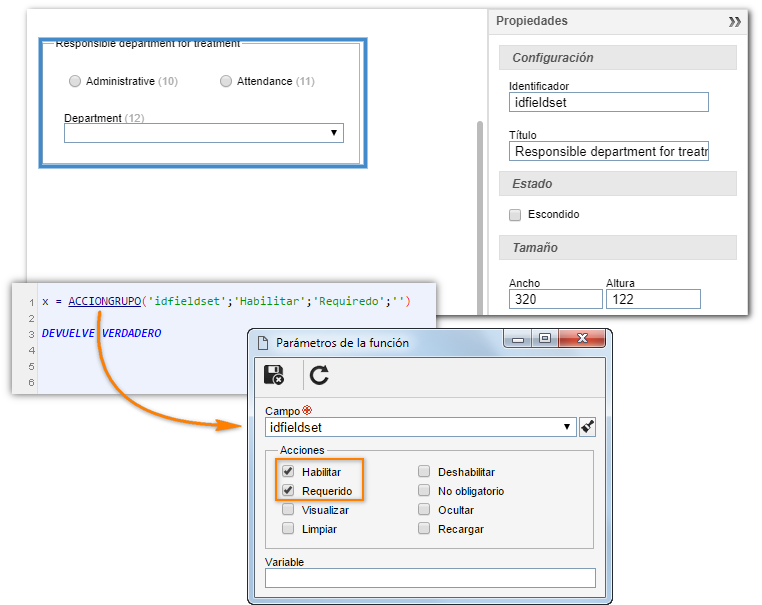Click the form designer vertical scrollbar
Image resolution: width=762 pixels, height=605 pixels.
pyautogui.click(x=480, y=218)
